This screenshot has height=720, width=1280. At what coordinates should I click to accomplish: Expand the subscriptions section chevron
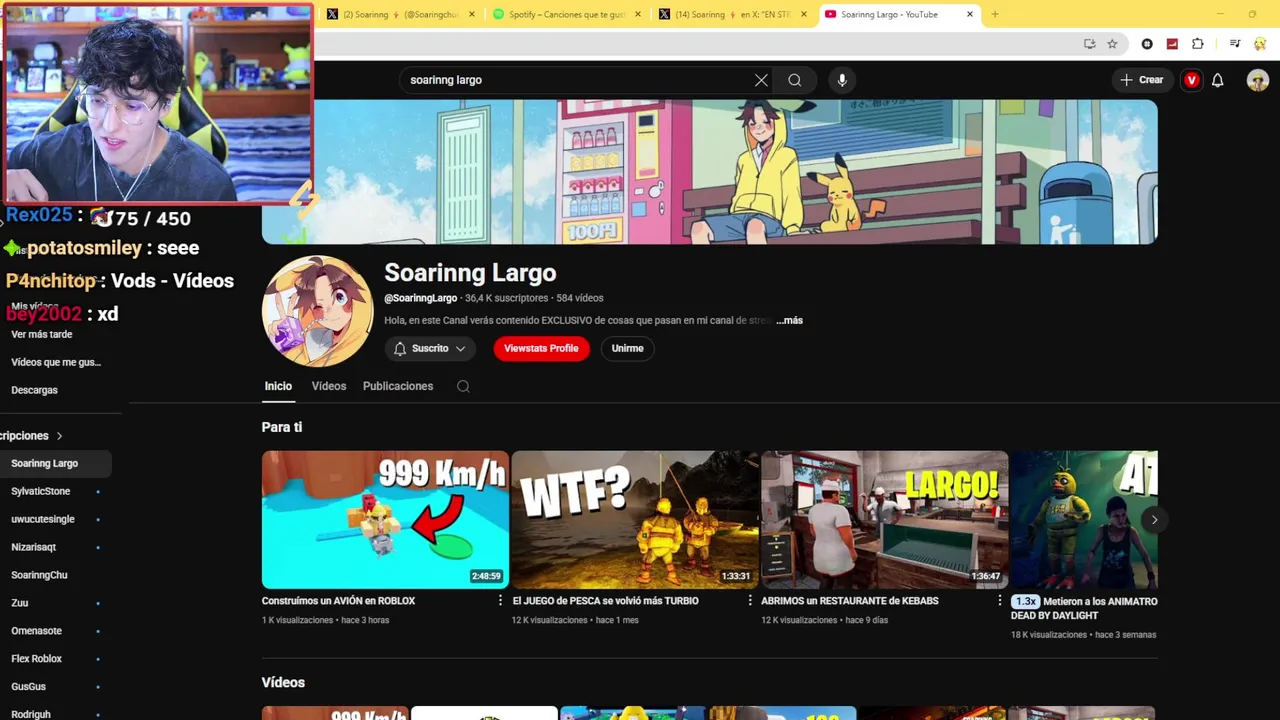[59, 436]
